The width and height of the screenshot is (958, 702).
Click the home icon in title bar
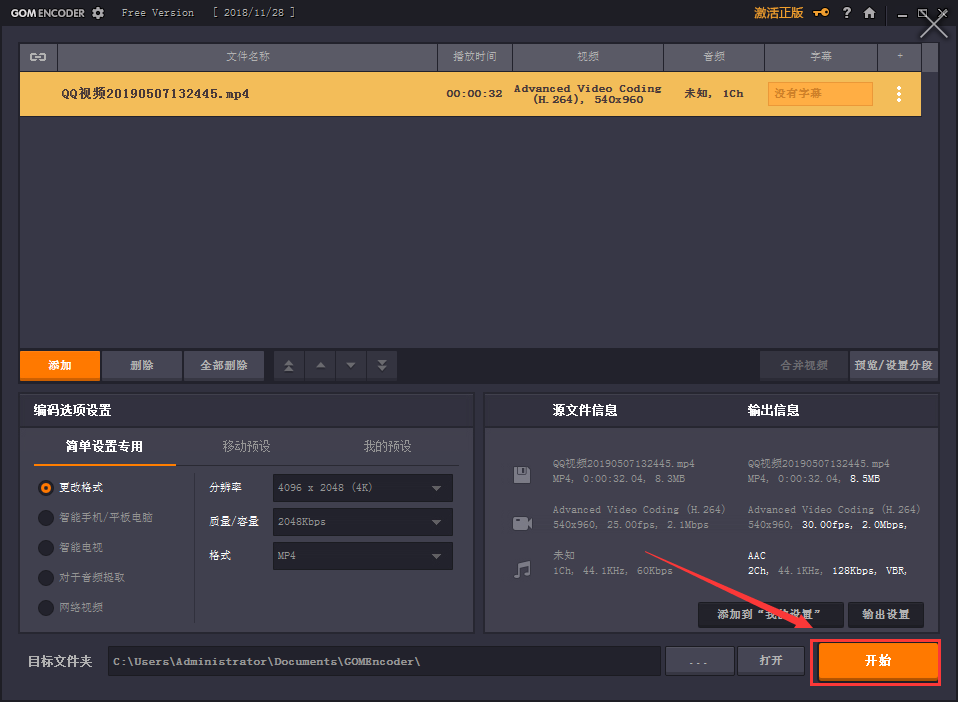pos(870,13)
